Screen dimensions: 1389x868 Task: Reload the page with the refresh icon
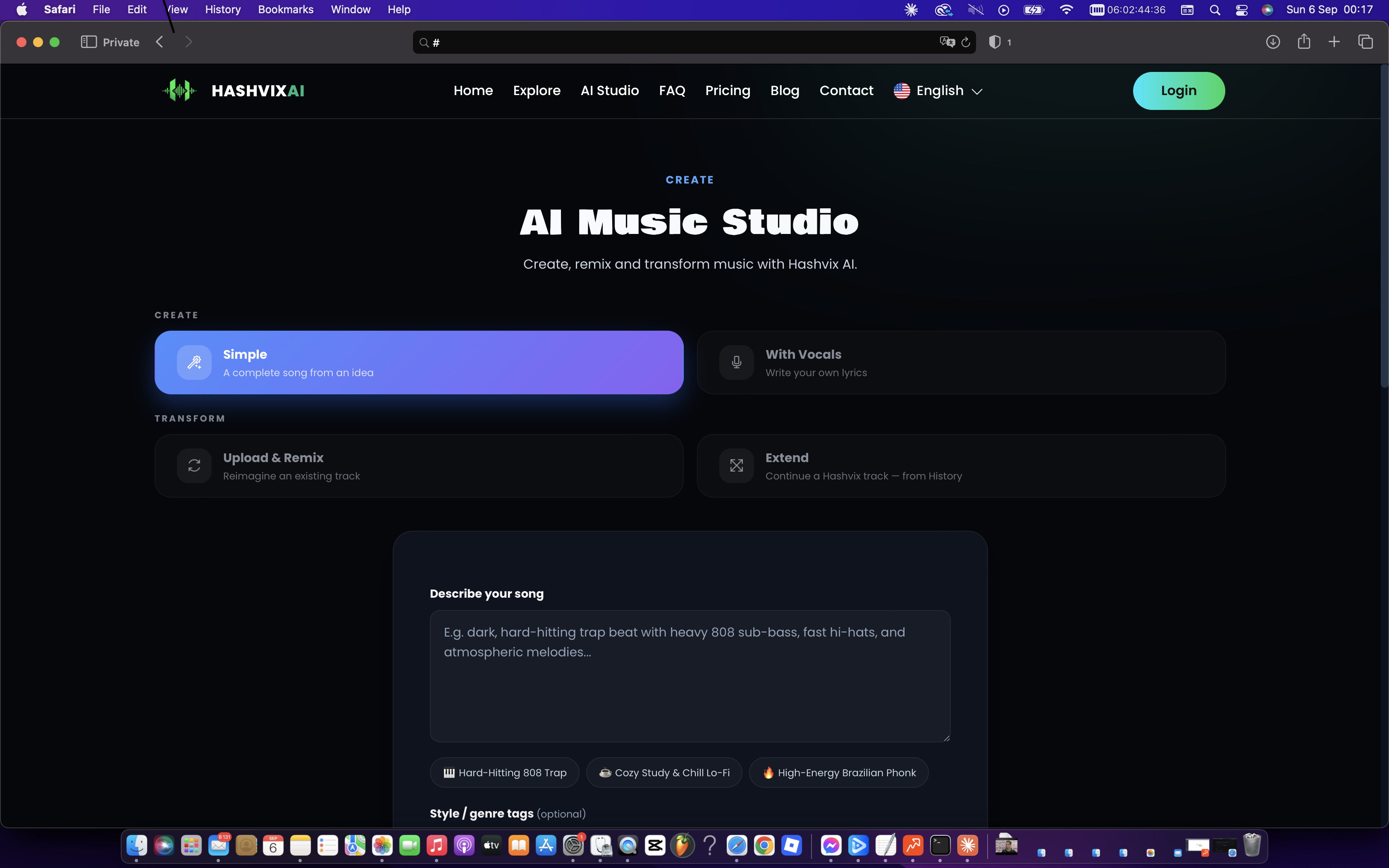(x=965, y=42)
